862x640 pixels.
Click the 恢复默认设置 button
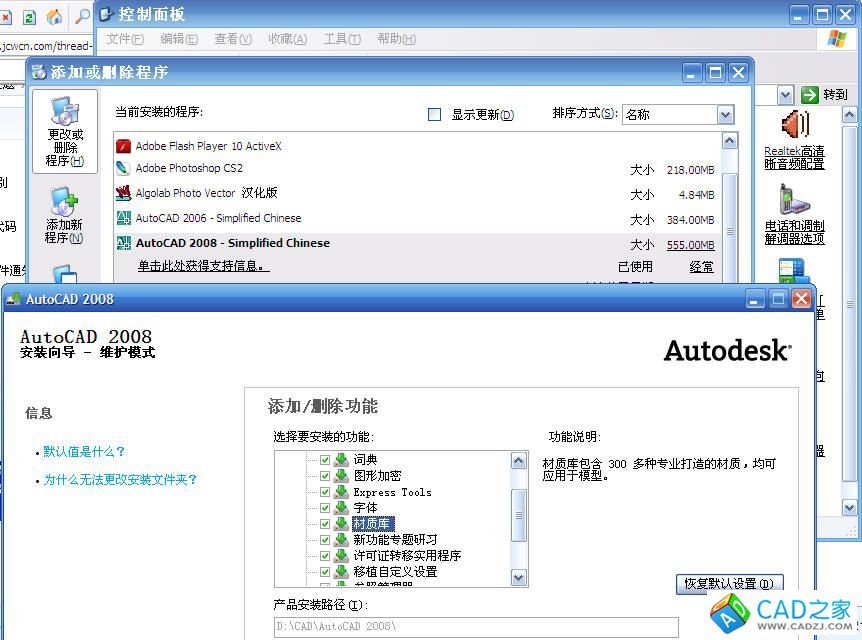click(x=729, y=583)
